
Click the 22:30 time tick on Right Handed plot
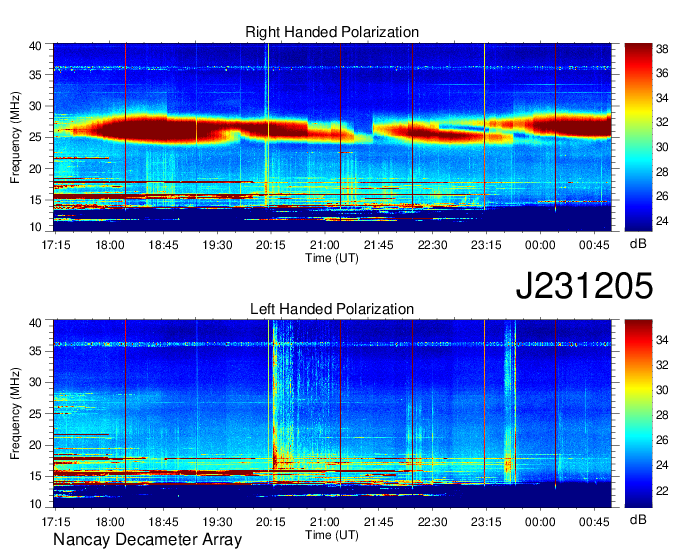click(x=432, y=245)
